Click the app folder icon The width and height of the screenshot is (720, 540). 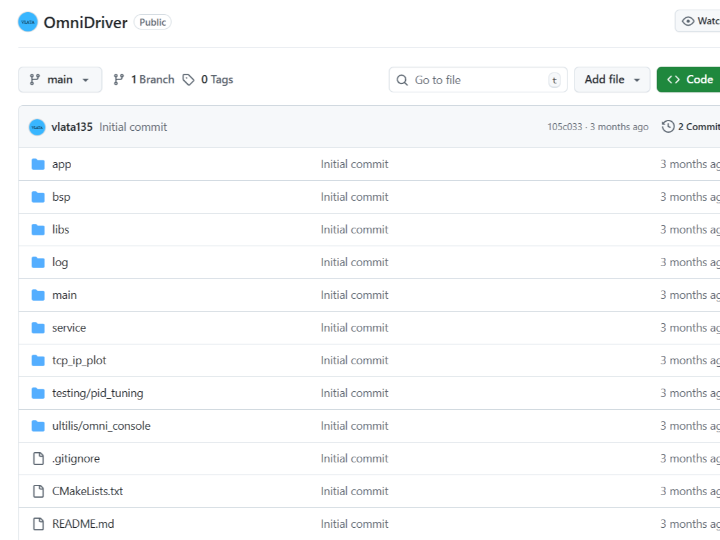tap(38, 164)
